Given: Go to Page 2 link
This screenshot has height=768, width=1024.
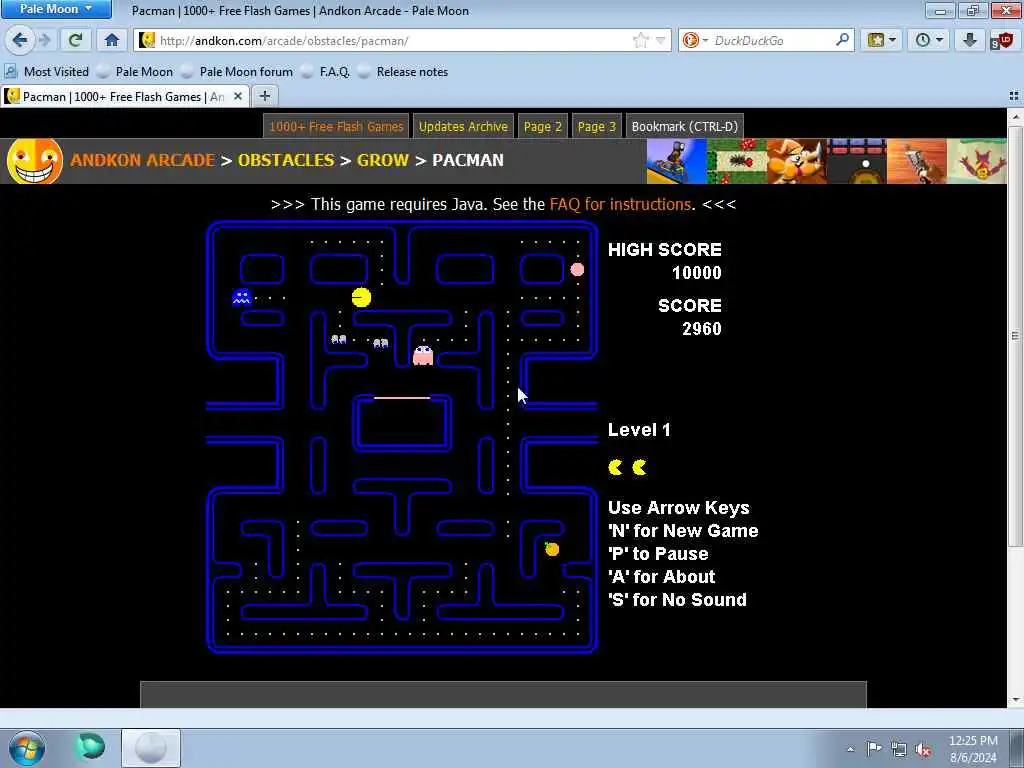Looking at the screenshot, I should pos(543,127).
